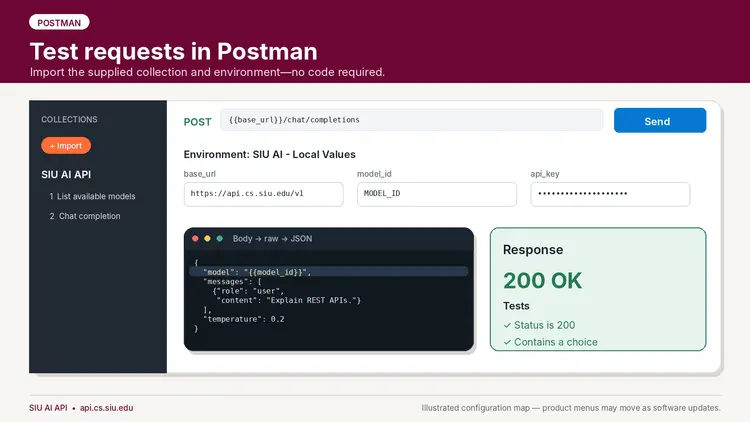Click the blue Send button
The image size is (750, 422).
point(660,121)
